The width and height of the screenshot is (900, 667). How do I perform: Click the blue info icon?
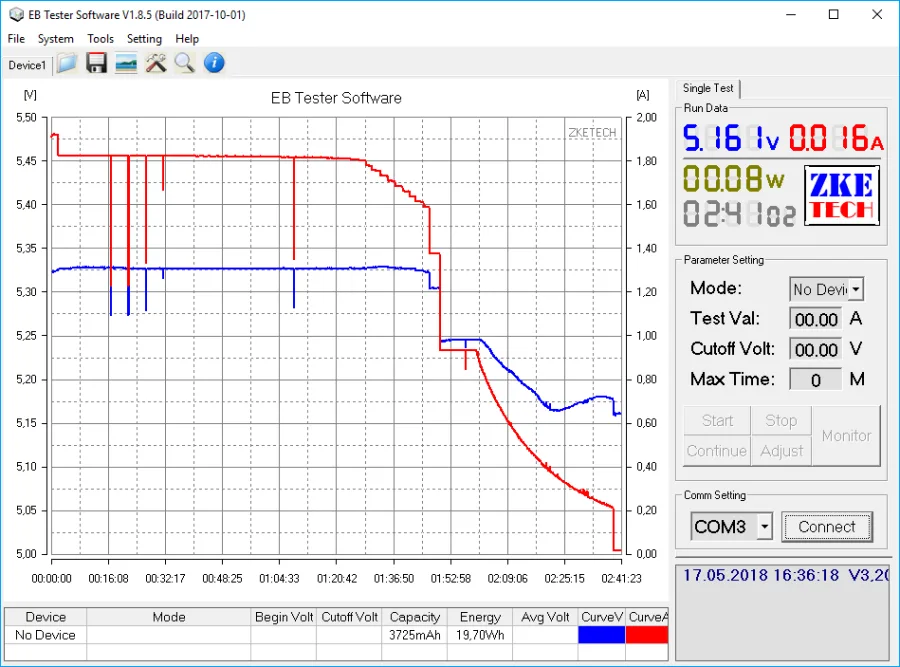point(214,64)
